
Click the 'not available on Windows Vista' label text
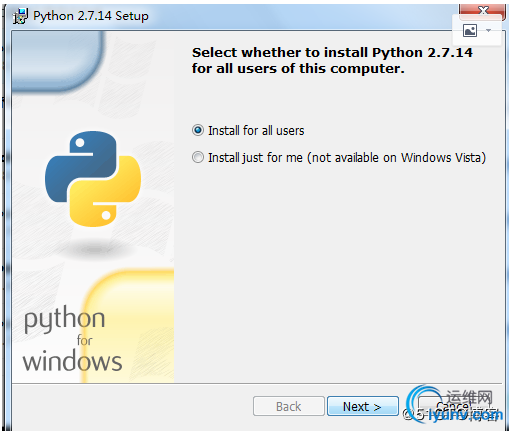pyautogui.click(x=396, y=158)
